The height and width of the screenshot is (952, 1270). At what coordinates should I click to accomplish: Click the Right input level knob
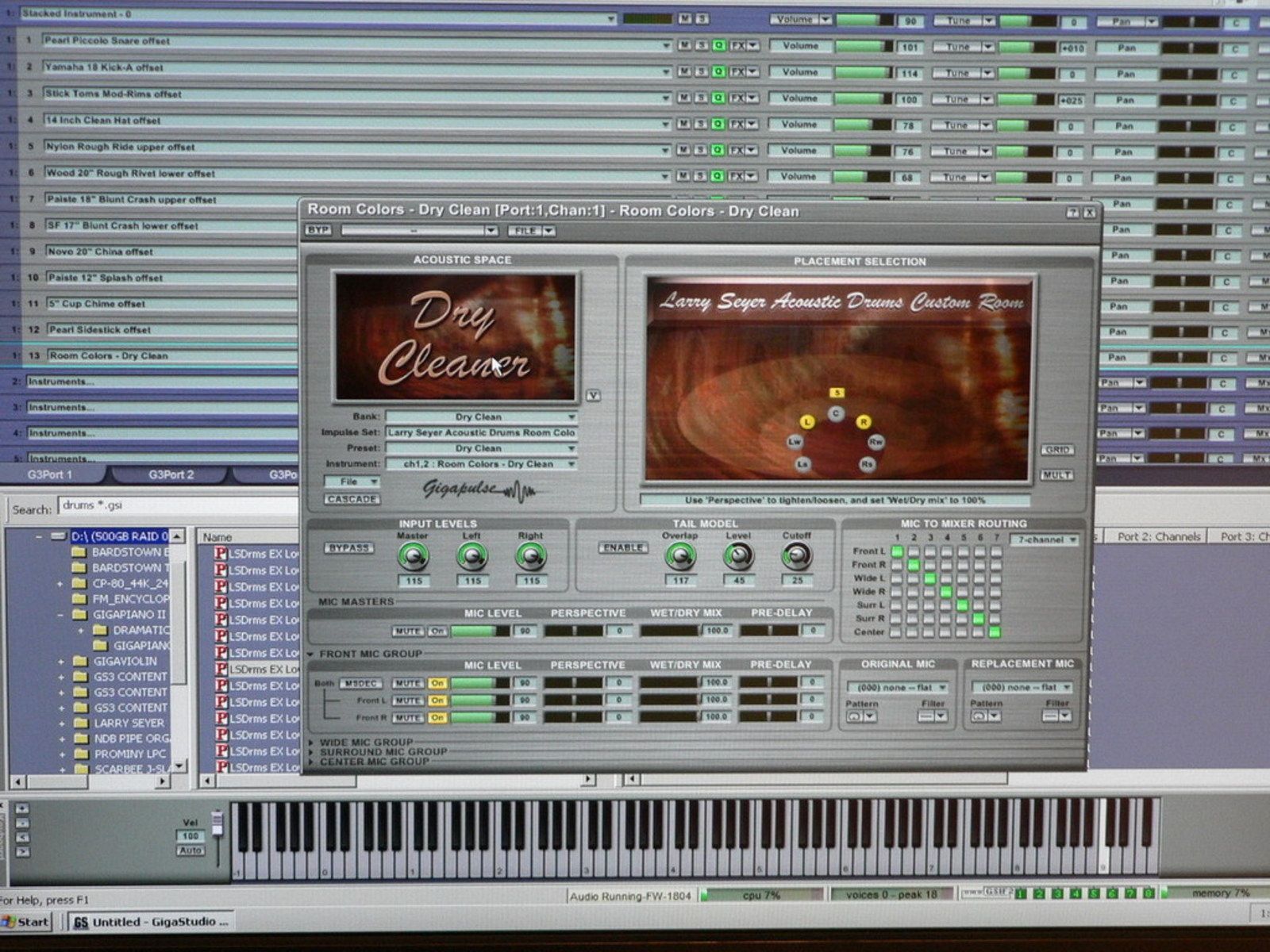click(x=530, y=557)
